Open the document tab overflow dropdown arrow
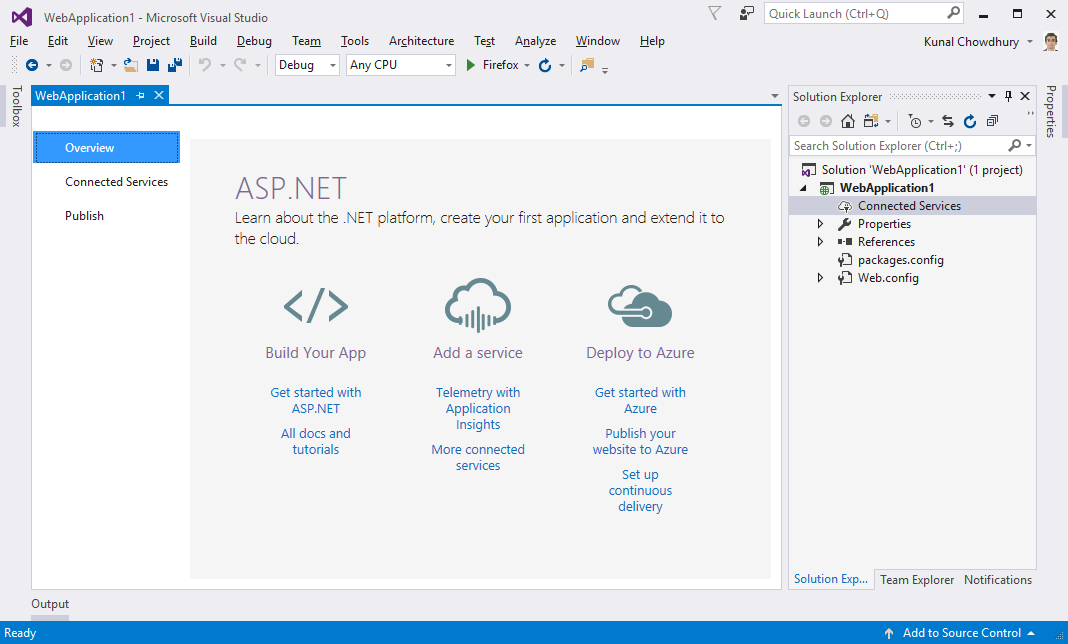Screen dimensions: 1068x644 (x=774, y=96)
